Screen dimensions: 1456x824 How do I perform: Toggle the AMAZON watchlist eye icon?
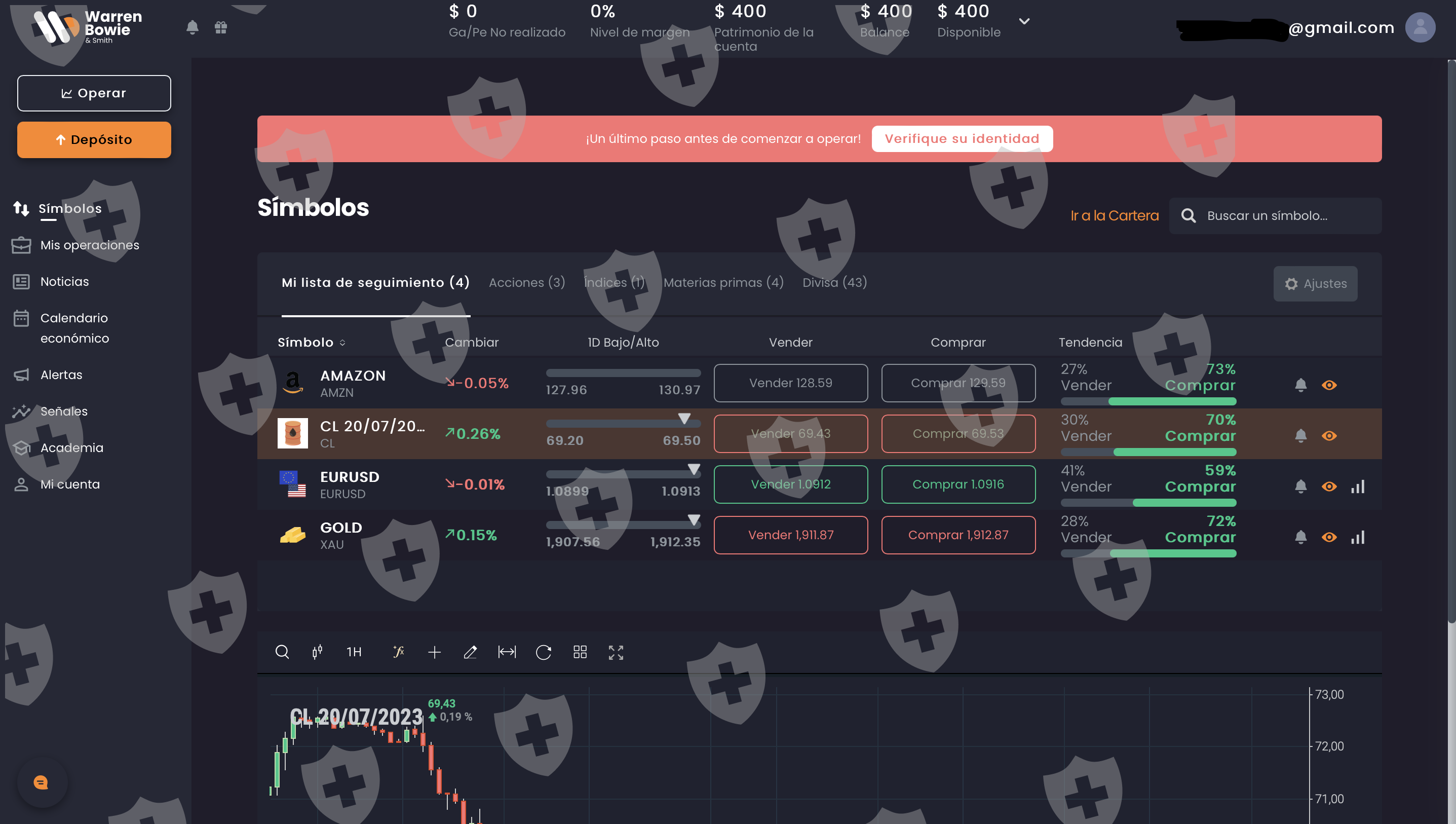(x=1329, y=385)
